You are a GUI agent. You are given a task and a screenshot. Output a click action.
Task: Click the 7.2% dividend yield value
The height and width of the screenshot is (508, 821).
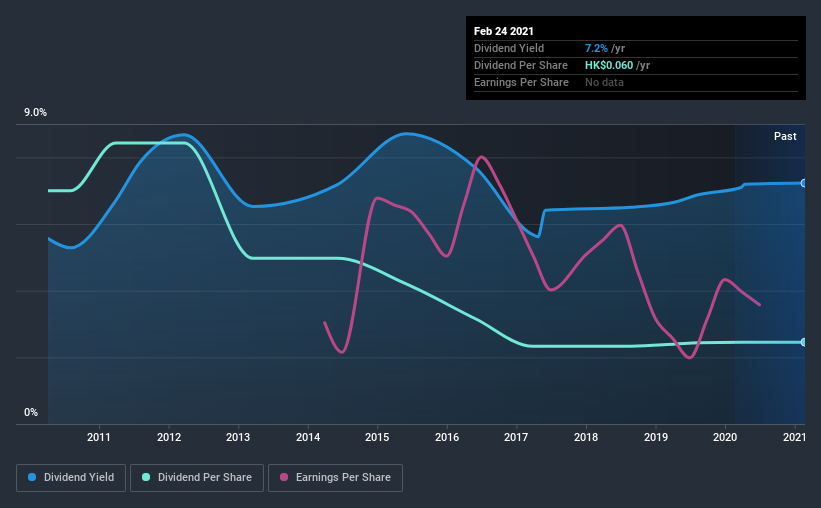click(596, 48)
